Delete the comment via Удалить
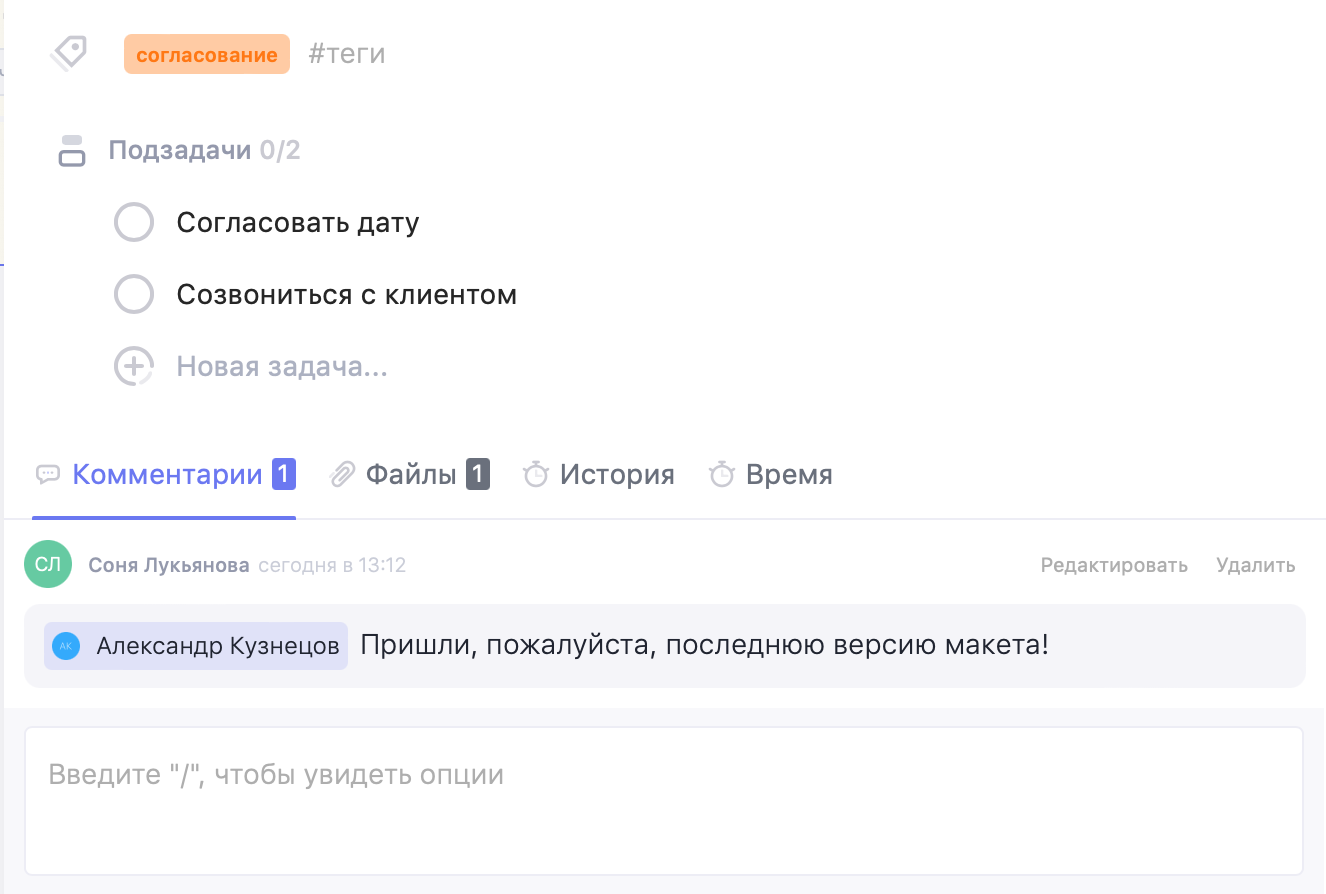The height and width of the screenshot is (894, 1326). point(1255,564)
